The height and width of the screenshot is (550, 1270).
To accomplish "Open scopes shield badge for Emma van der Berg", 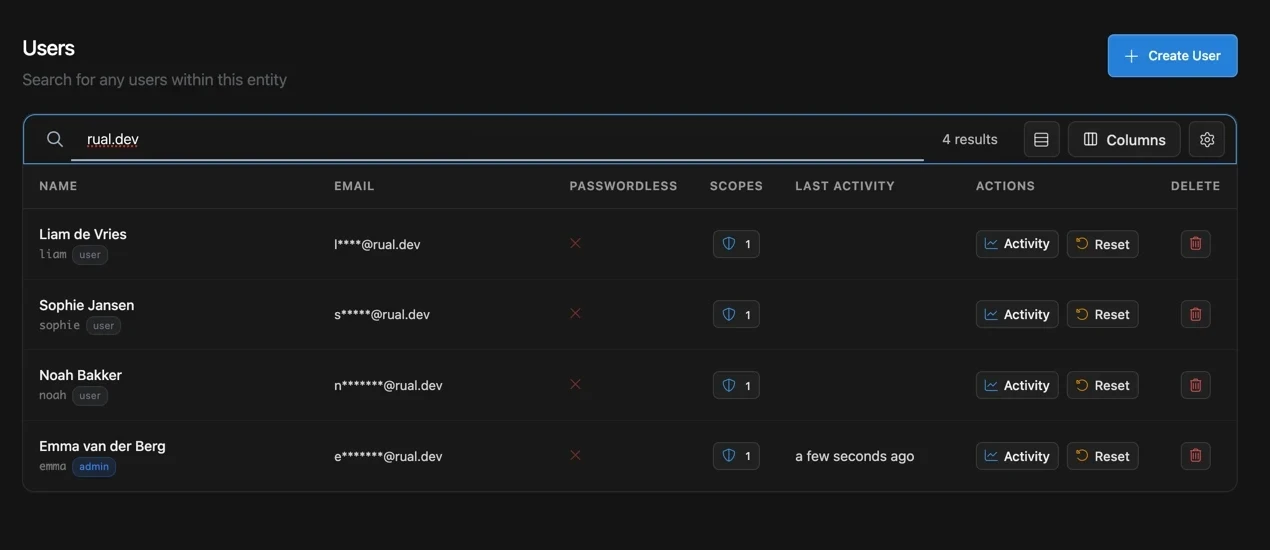I will pyautogui.click(x=736, y=456).
